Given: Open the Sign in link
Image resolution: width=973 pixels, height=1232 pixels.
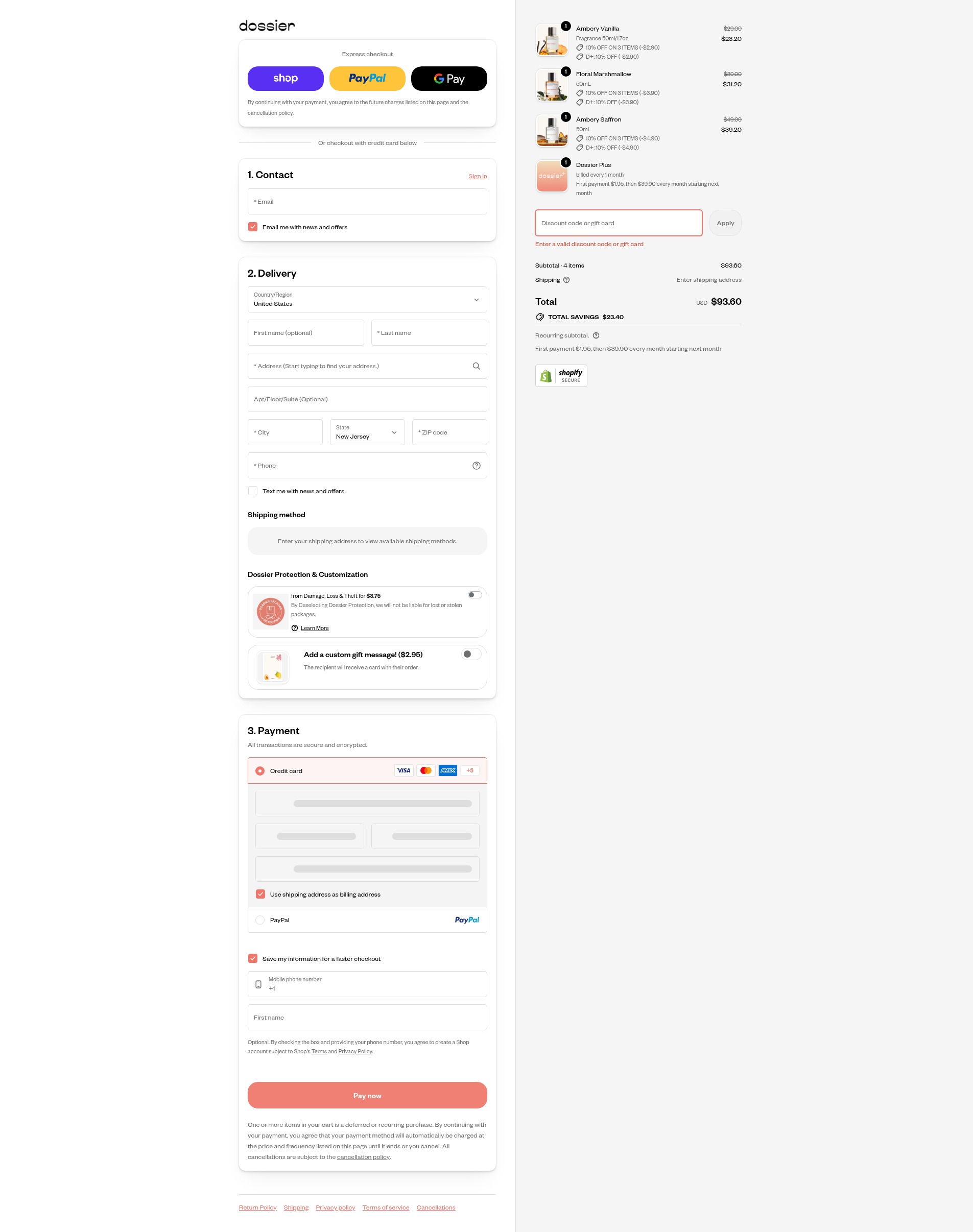Looking at the screenshot, I should pos(478,177).
